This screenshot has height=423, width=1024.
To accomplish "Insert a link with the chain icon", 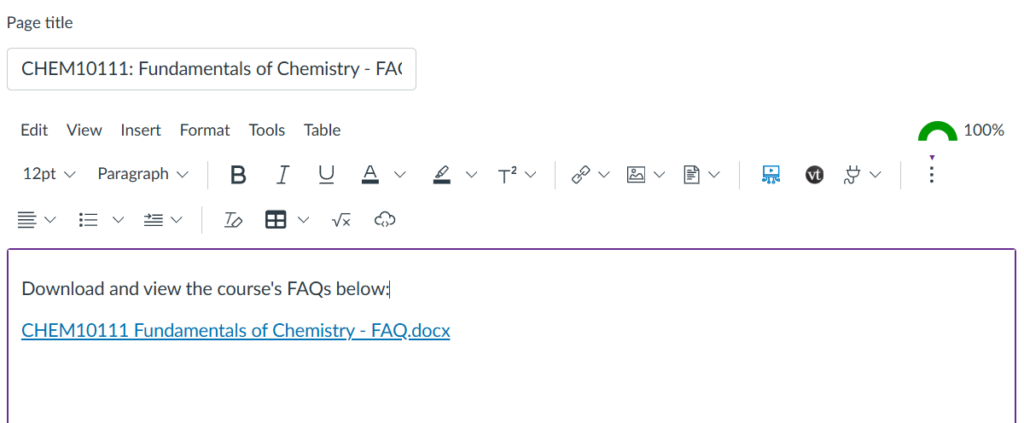I will coord(581,175).
